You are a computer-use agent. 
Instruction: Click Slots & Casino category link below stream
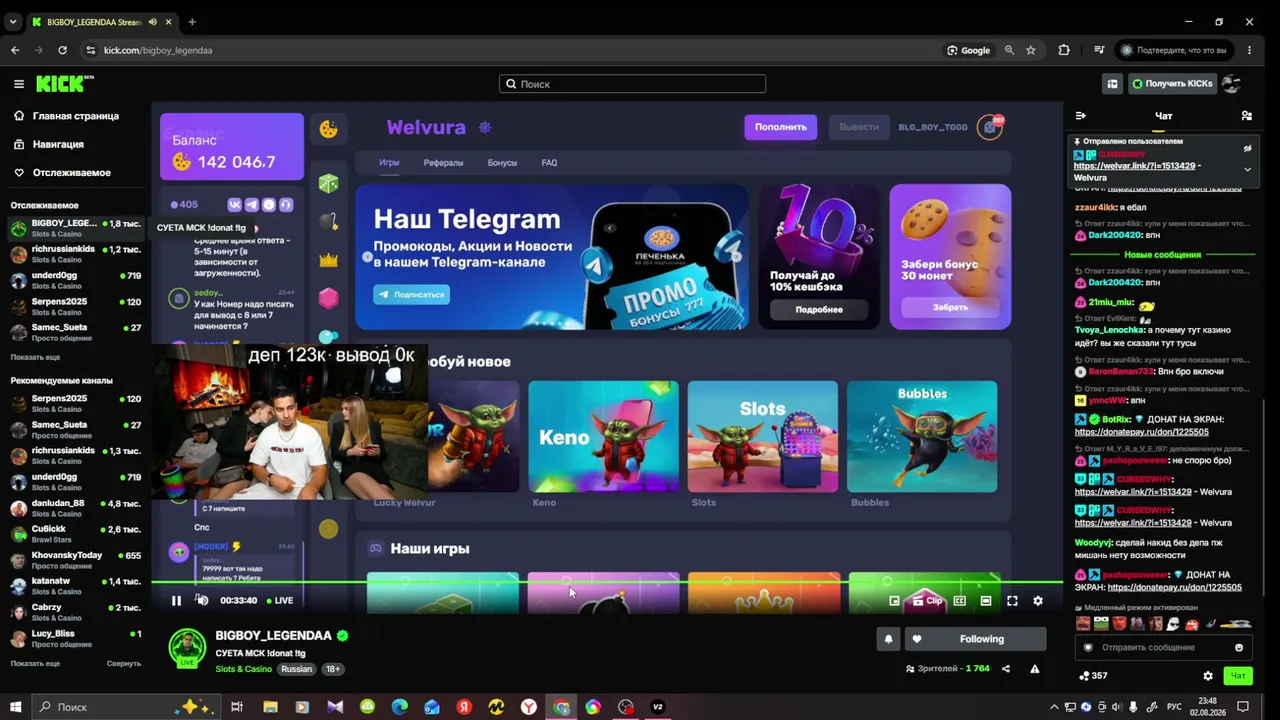click(x=244, y=669)
